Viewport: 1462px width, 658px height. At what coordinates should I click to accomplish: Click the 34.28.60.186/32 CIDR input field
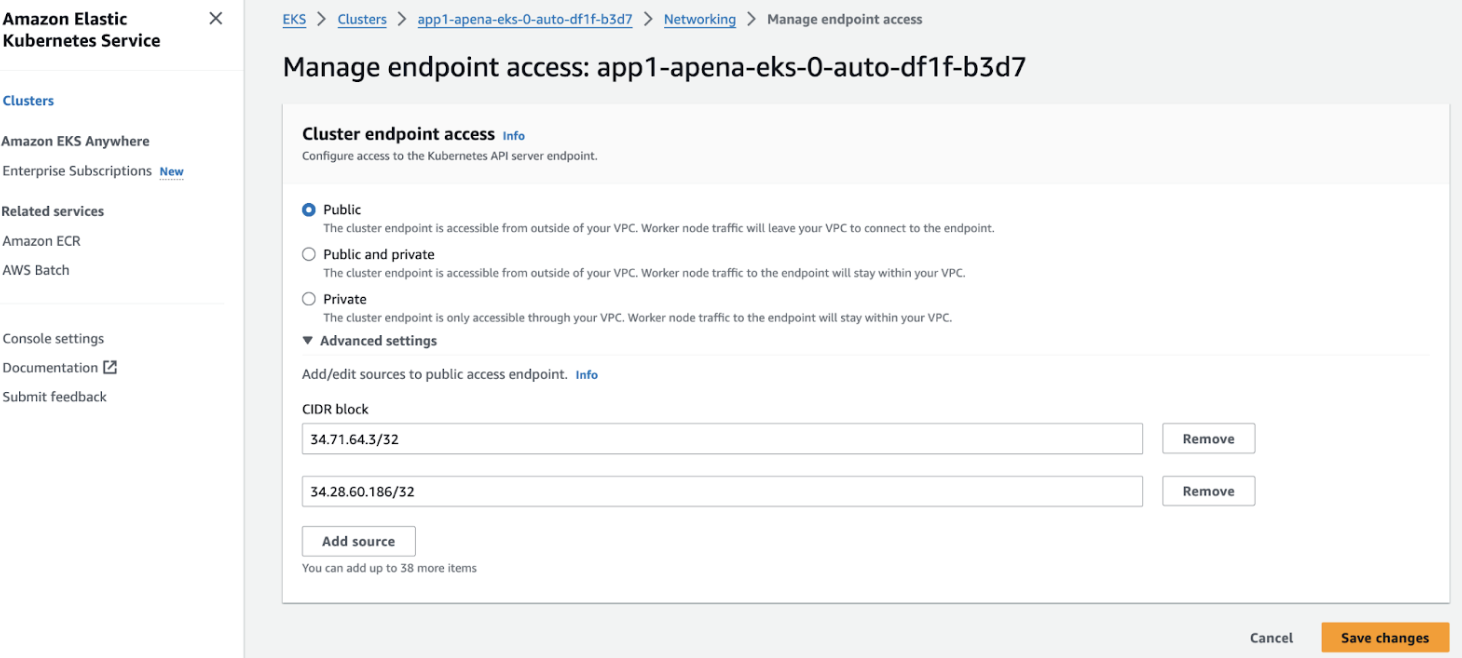(x=722, y=491)
